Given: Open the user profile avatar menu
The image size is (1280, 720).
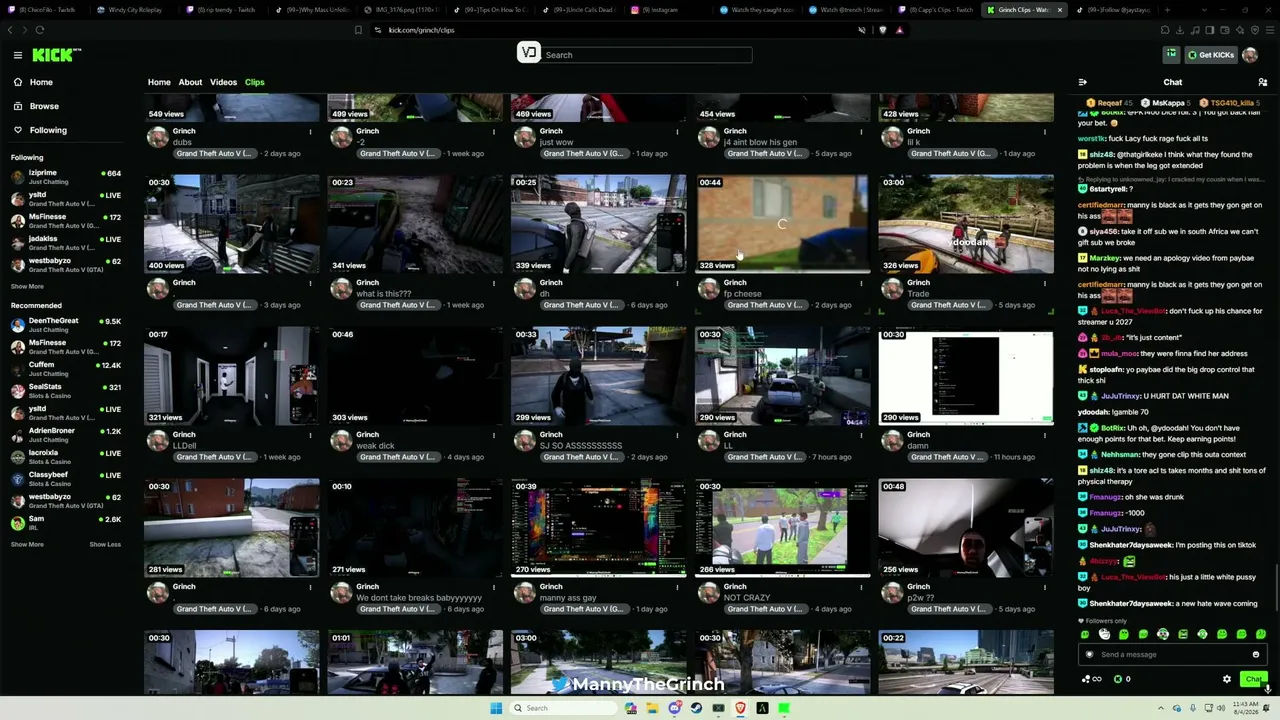Looking at the screenshot, I should (x=1250, y=55).
